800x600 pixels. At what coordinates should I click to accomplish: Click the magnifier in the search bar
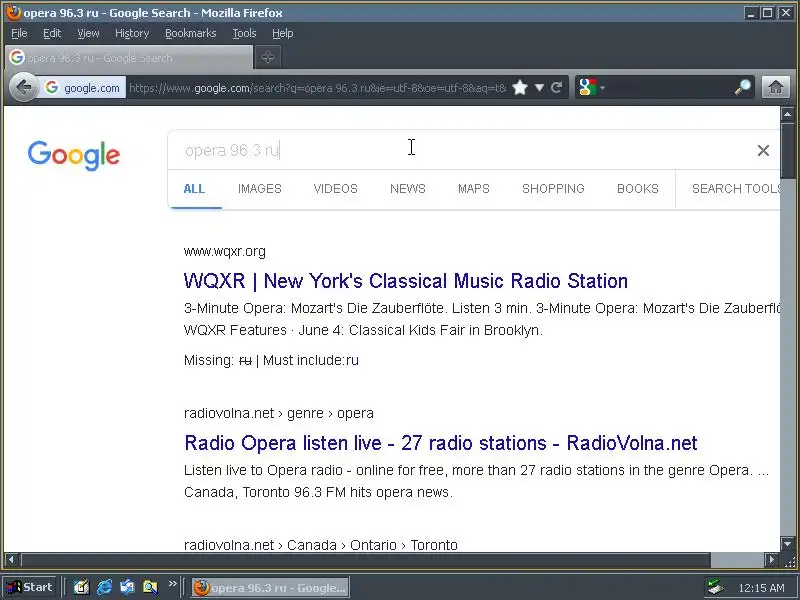point(742,88)
